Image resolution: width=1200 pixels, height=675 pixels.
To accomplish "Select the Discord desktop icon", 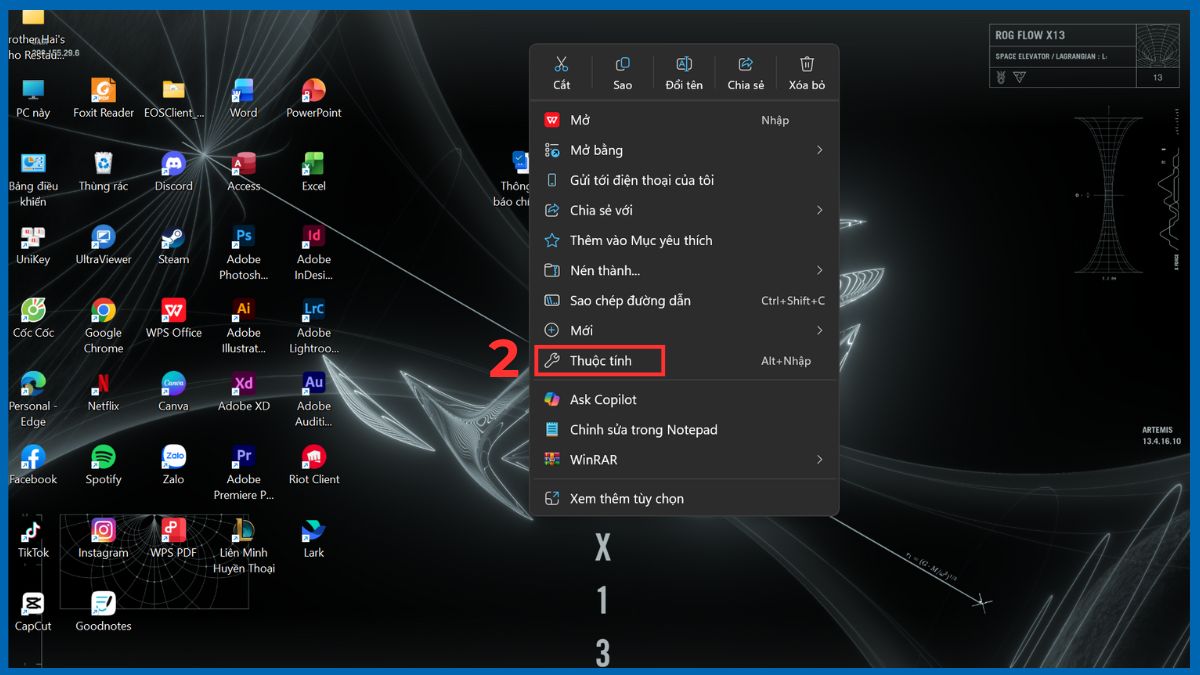I will click(x=173, y=171).
